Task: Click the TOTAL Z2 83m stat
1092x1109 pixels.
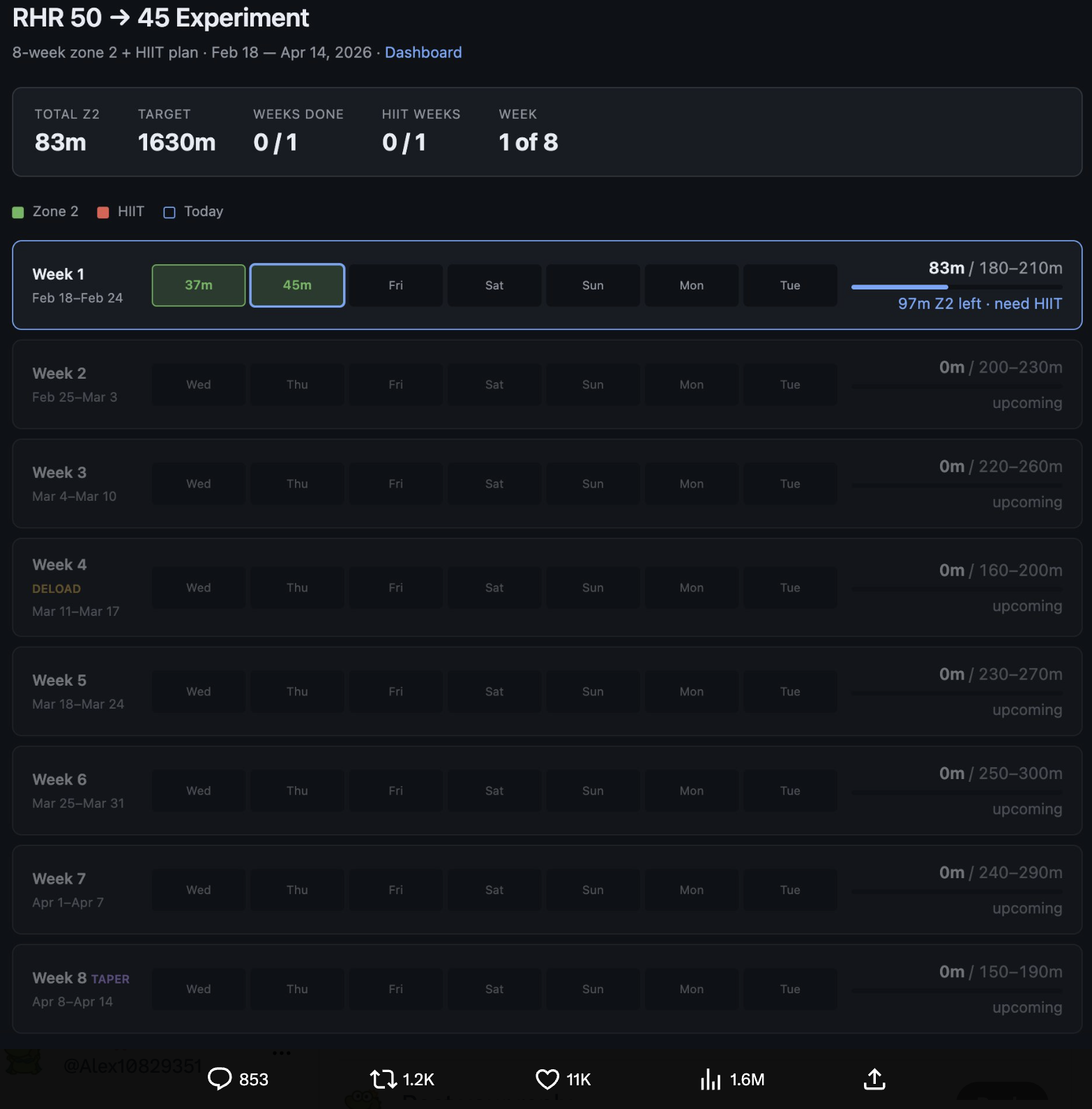Action: pos(61,142)
